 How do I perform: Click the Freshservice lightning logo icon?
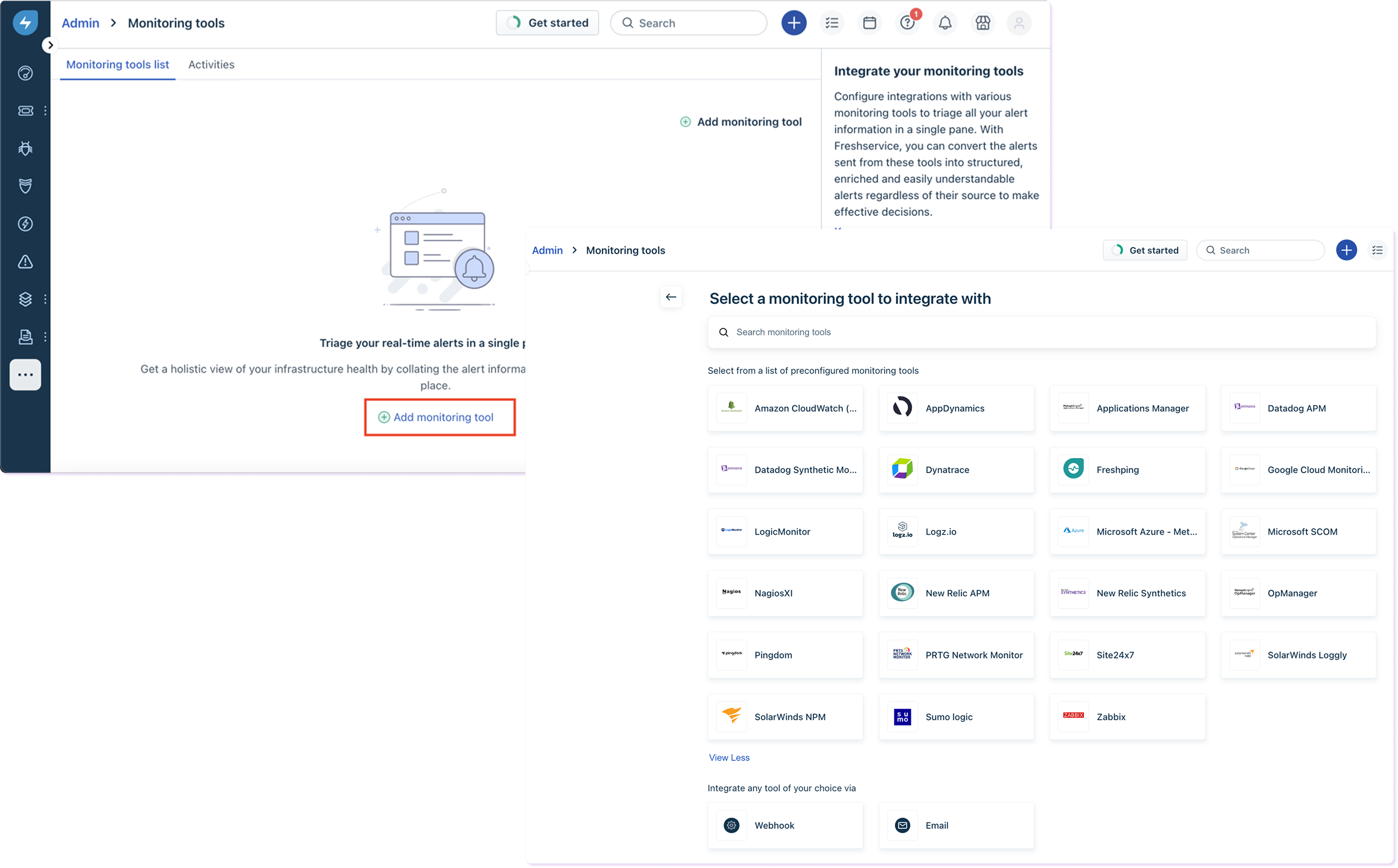point(25,23)
